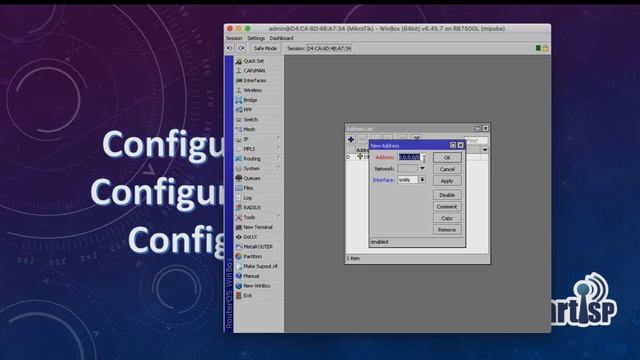
Task: Open the Switch section
Action: click(259, 120)
